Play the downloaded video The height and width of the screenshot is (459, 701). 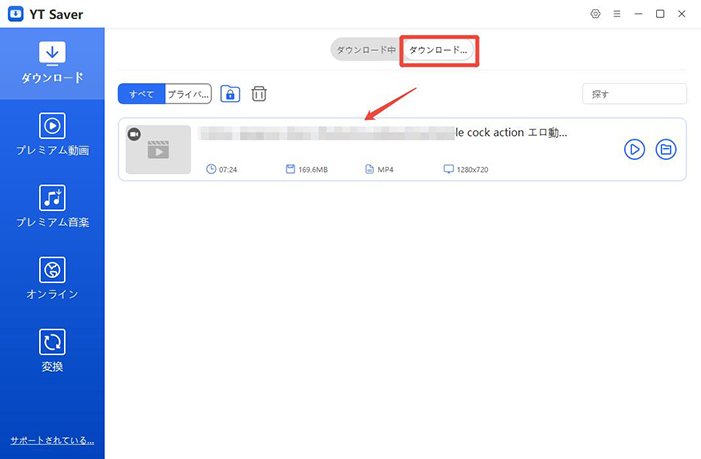(x=634, y=149)
